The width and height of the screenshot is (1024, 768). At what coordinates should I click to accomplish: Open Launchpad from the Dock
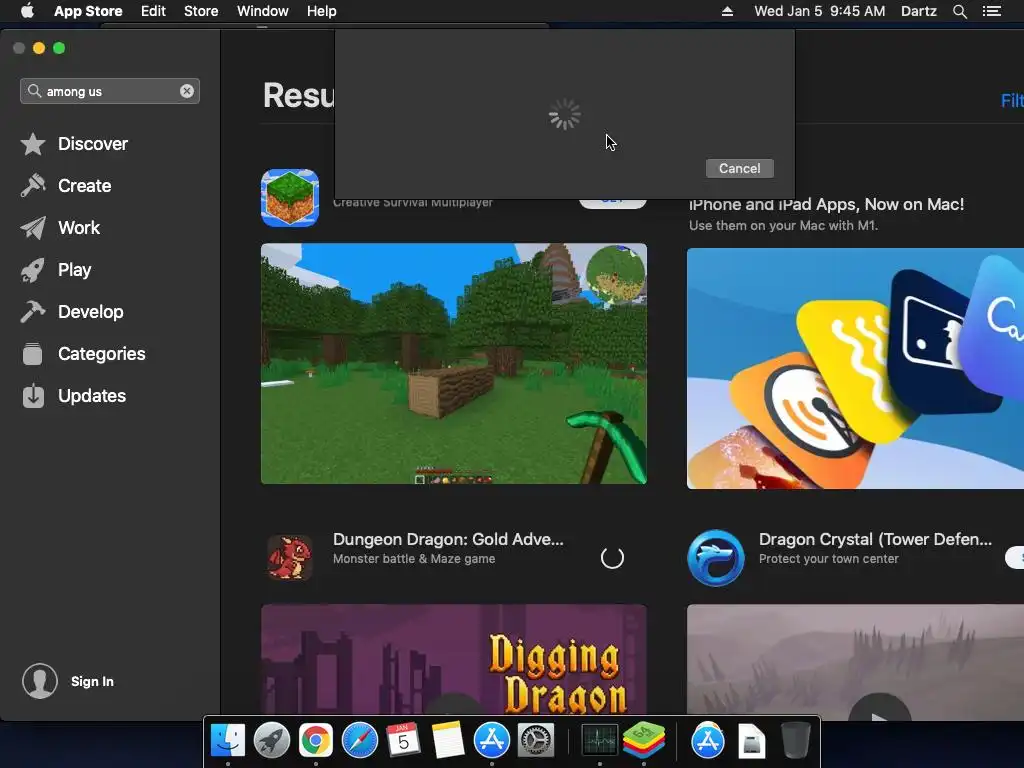tap(272, 741)
